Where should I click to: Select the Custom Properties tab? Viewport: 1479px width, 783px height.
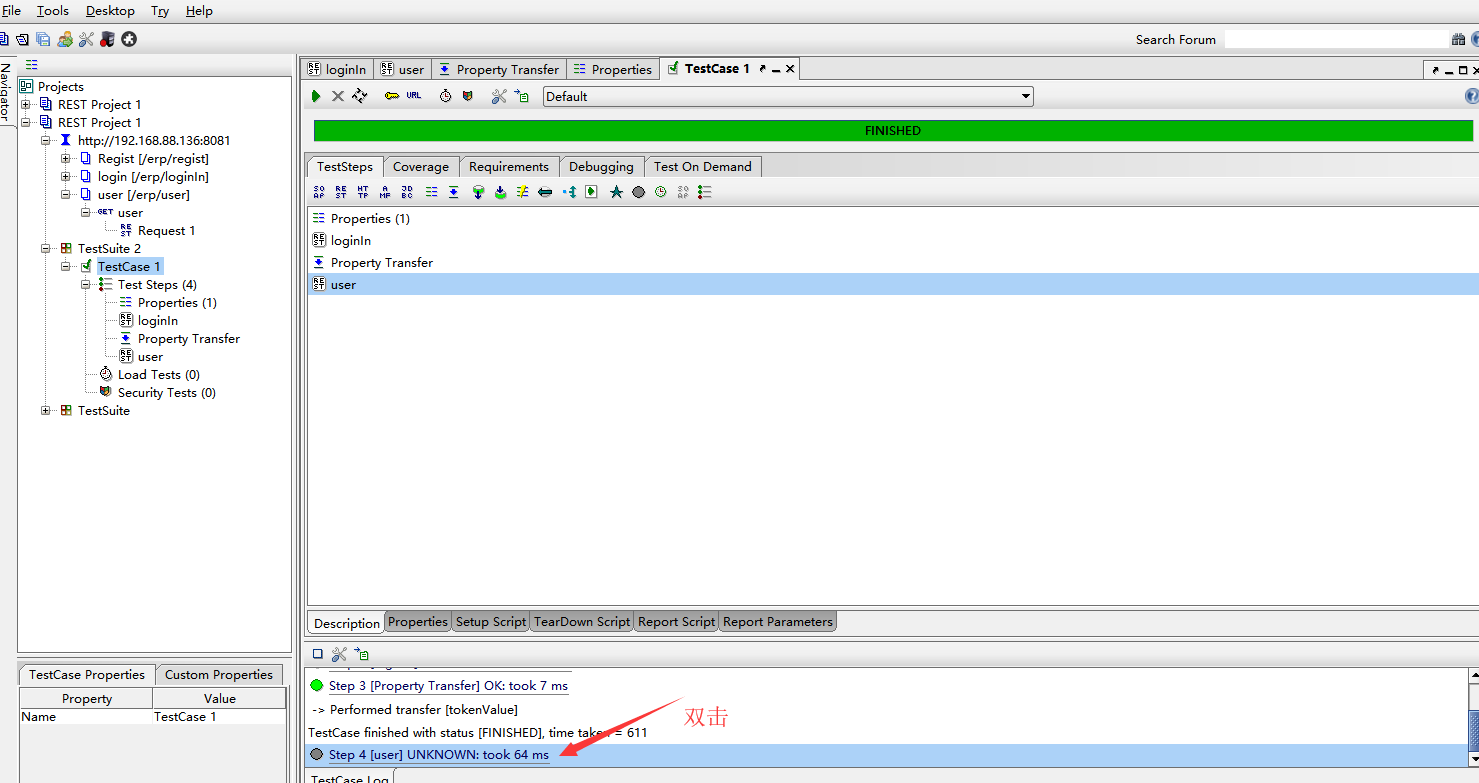pos(218,675)
